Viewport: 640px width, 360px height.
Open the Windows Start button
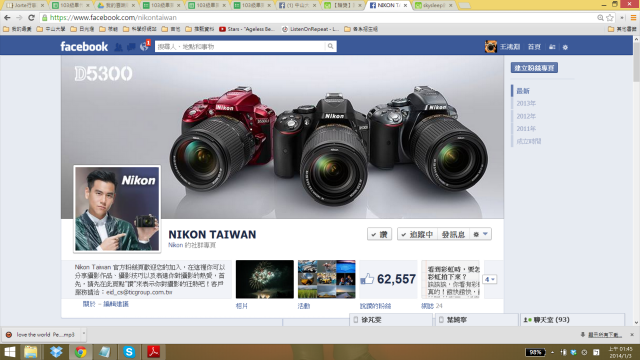(x=9, y=352)
